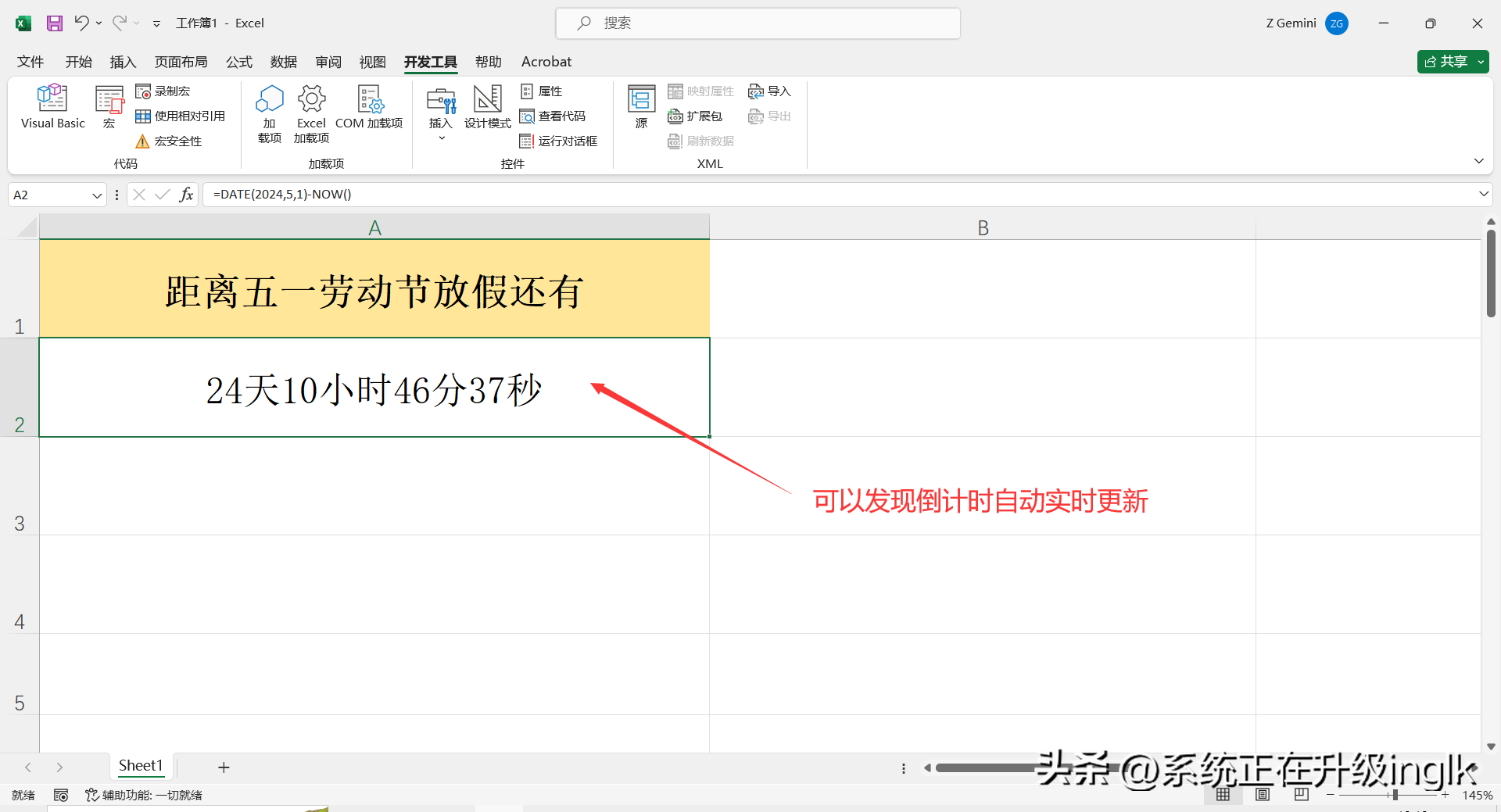Click the Insert Function fx icon
Image resolution: width=1501 pixels, height=812 pixels.
point(186,195)
